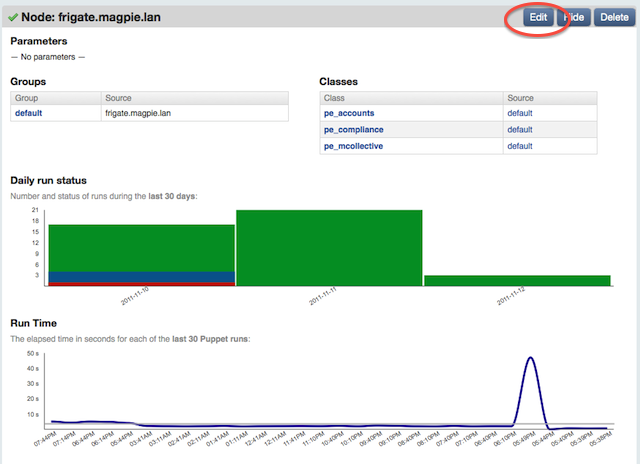Click the red segment of the 2011-11-10 bar
This screenshot has width=640, height=464.
coord(141,284)
